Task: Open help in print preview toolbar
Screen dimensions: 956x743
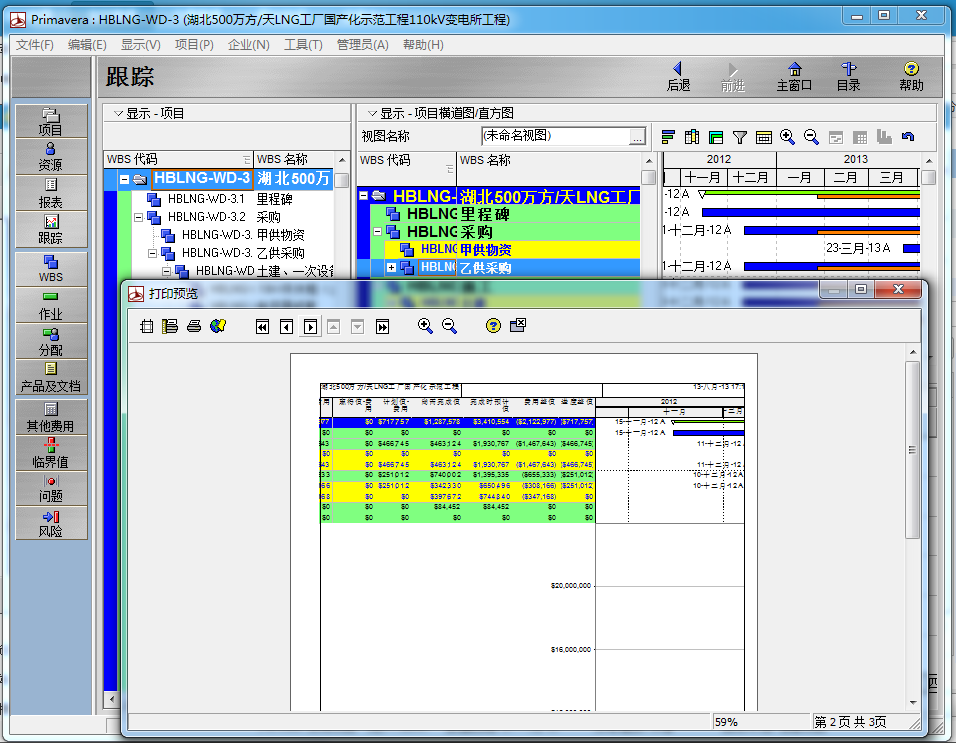Action: 493,326
